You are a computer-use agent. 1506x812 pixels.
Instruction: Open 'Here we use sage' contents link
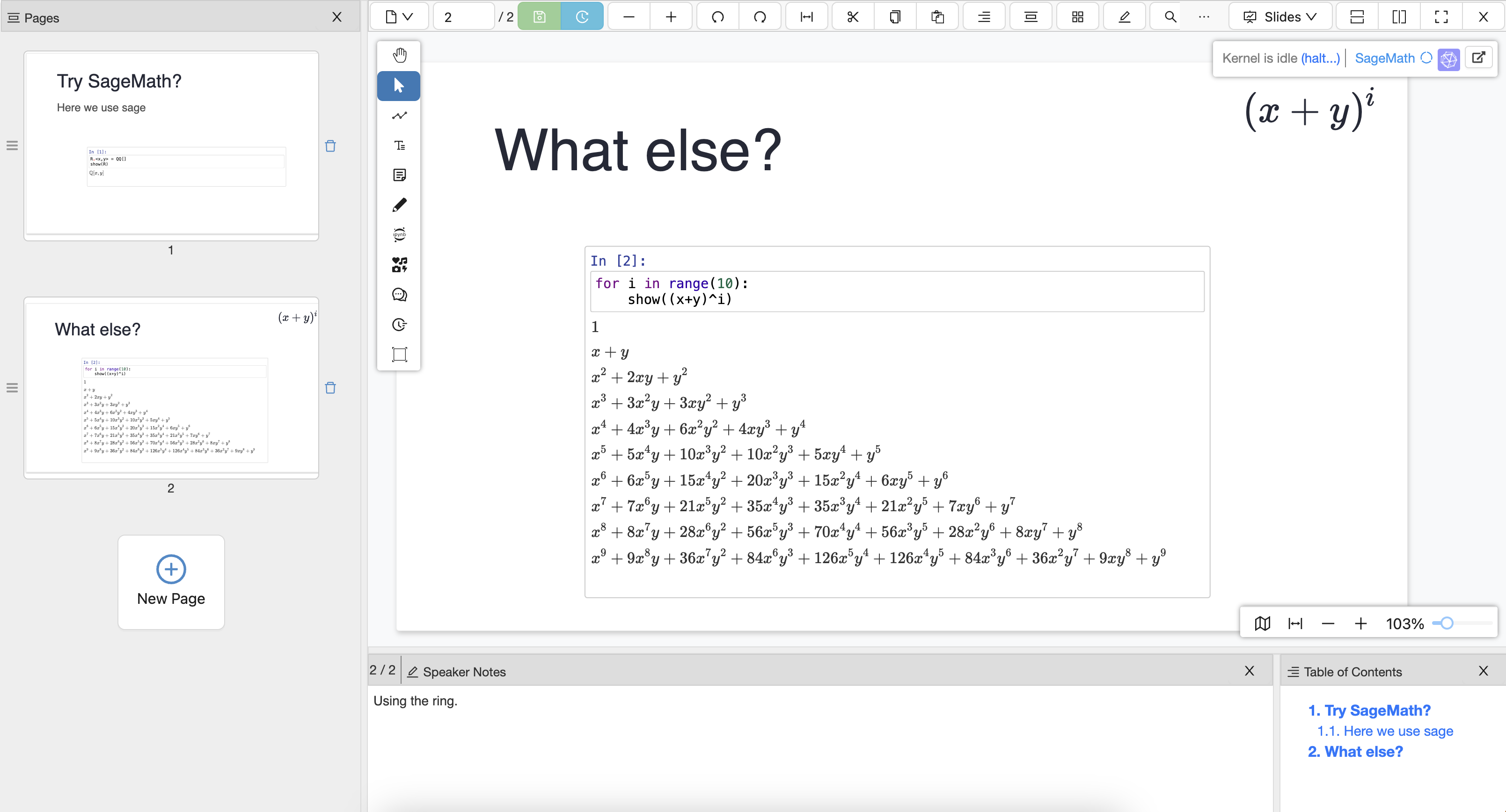click(1385, 732)
